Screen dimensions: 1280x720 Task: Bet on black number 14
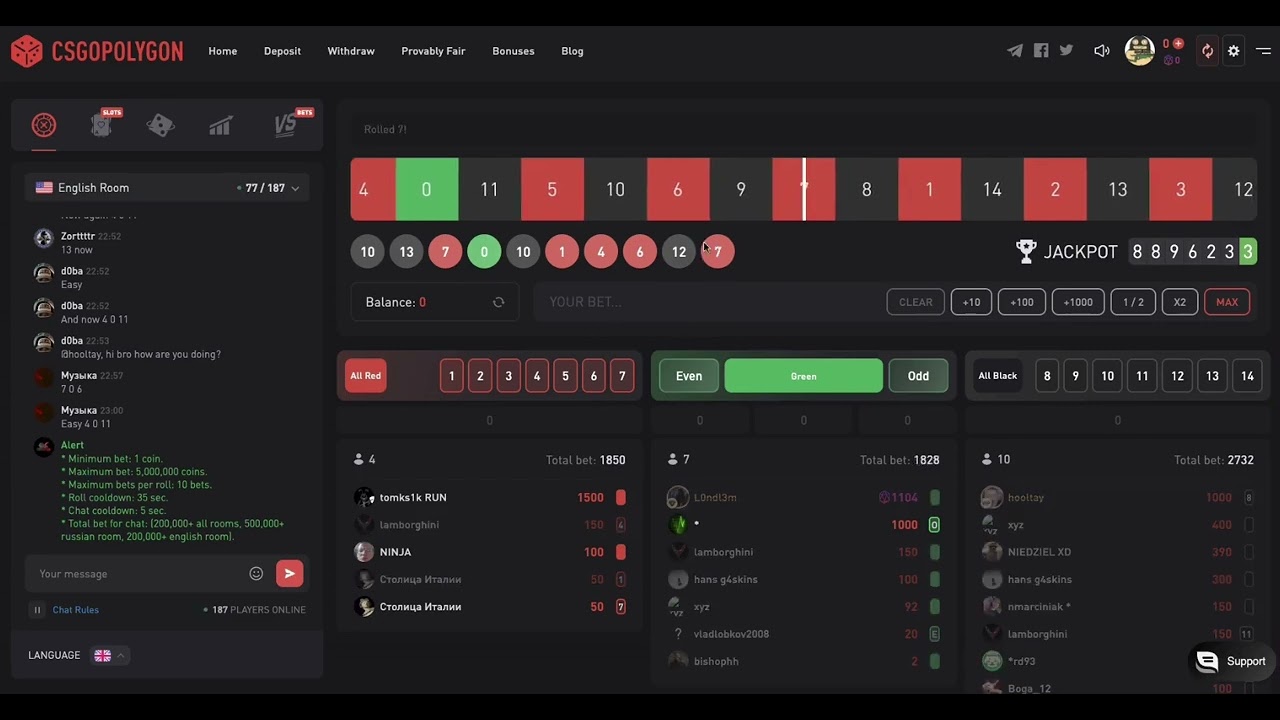pos(1247,376)
